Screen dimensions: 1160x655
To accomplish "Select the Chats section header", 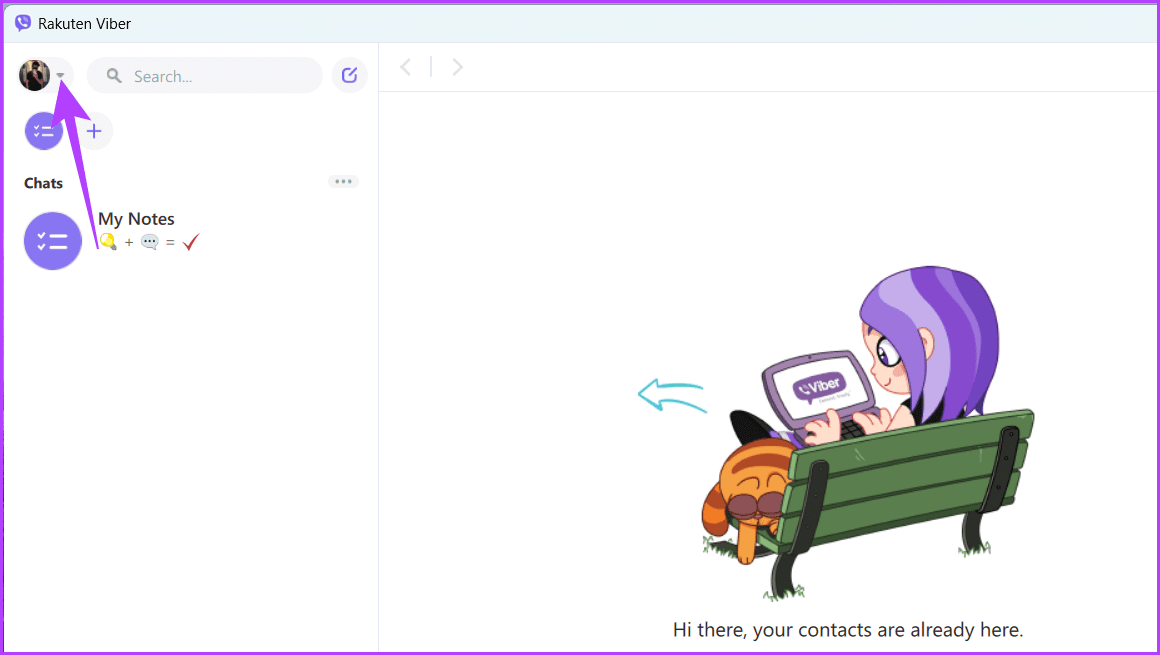I will click(x=42, y=183).
